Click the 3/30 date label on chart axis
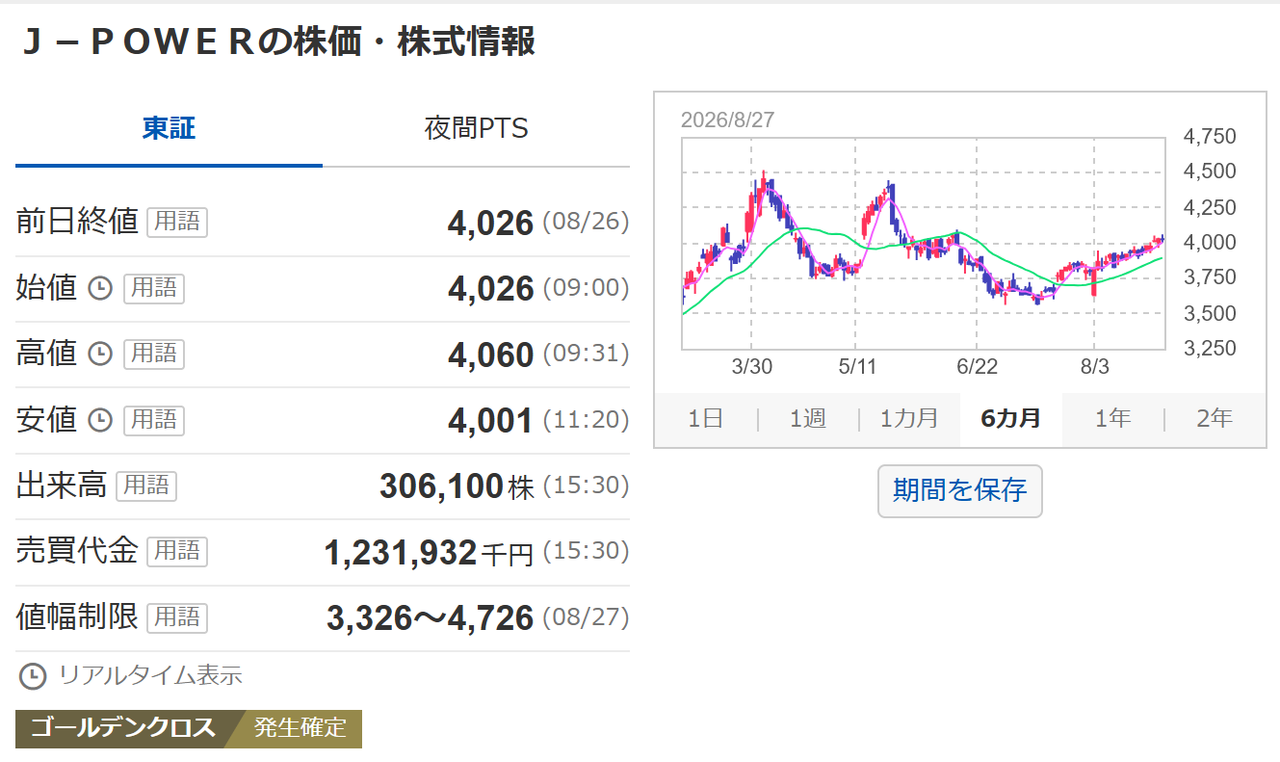1280x762 pixels. [x=752, y=367]
